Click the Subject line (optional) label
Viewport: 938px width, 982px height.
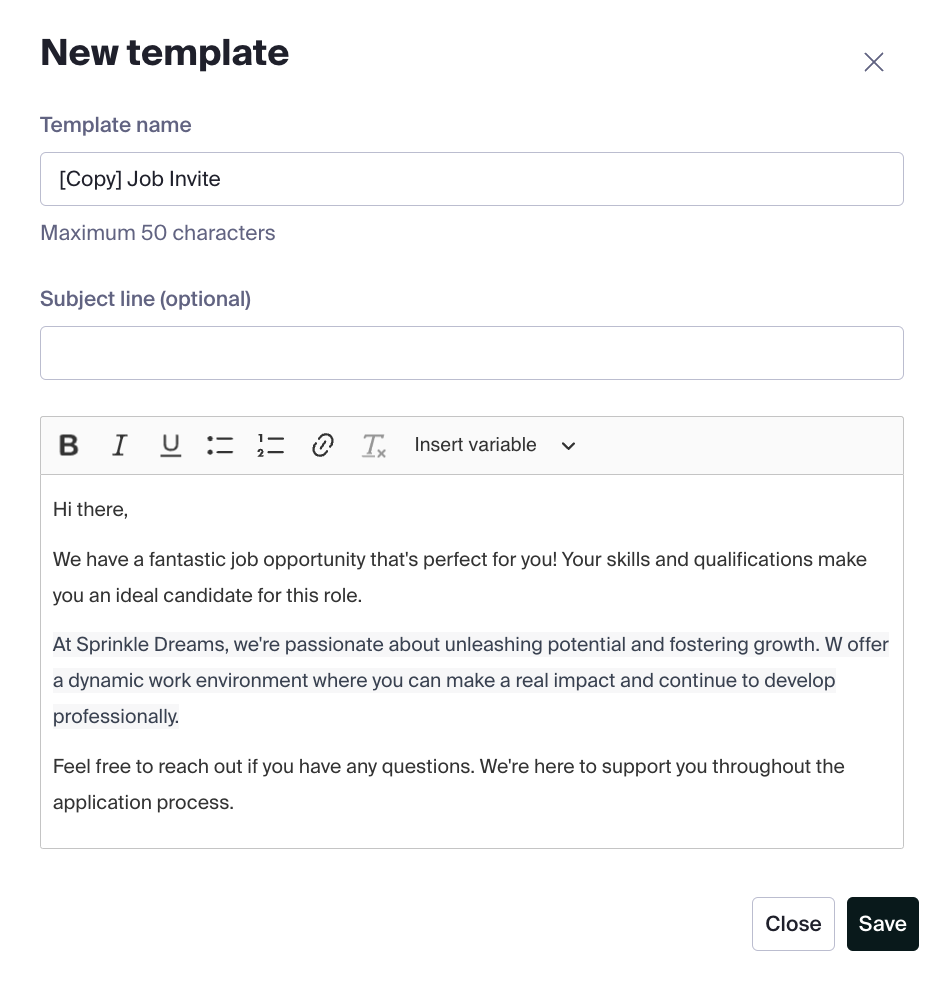145,299
